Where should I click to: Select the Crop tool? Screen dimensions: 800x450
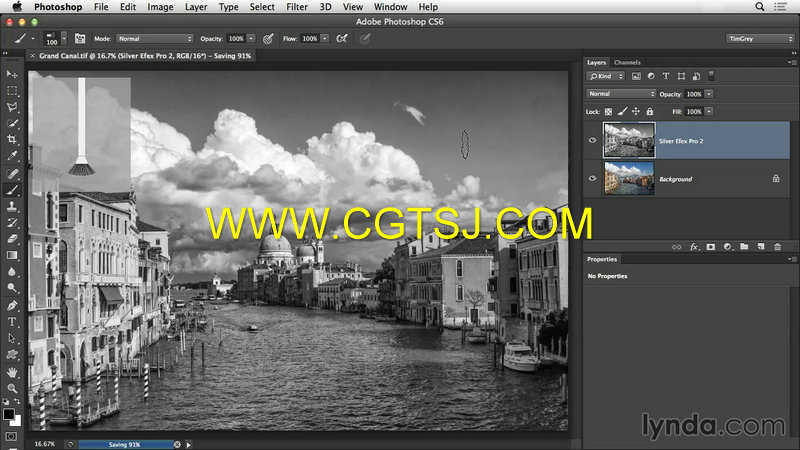(12, 139)
